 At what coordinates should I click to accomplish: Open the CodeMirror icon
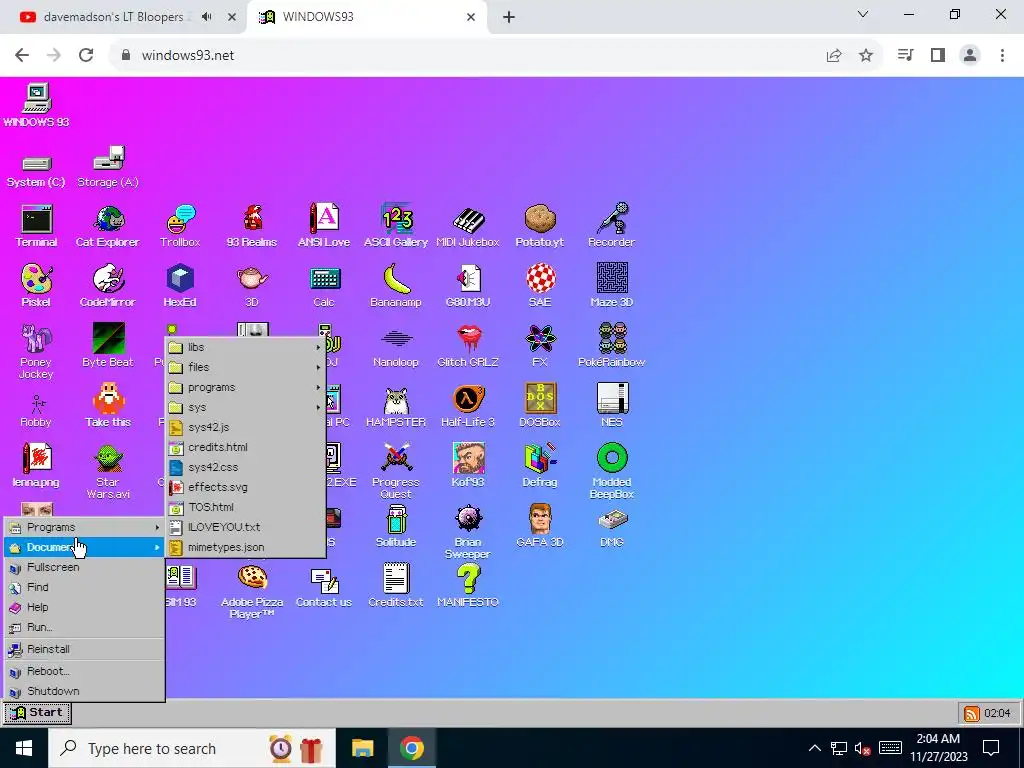108,285
